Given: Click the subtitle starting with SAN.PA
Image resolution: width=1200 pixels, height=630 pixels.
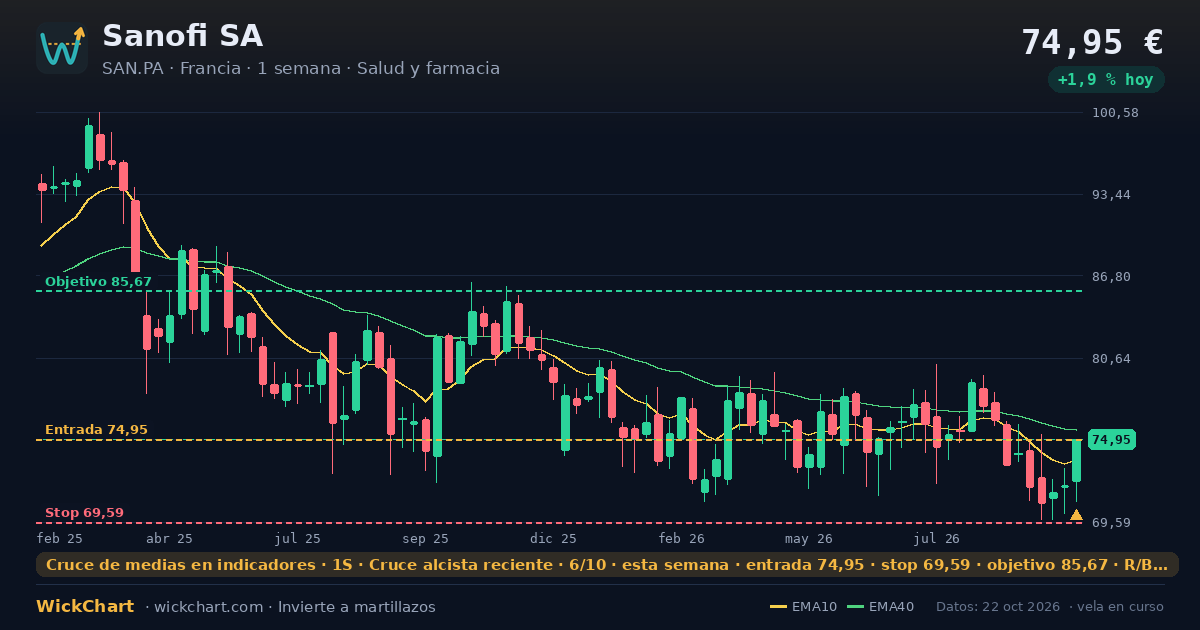Looking at the screenshot, I should (301, 68).
